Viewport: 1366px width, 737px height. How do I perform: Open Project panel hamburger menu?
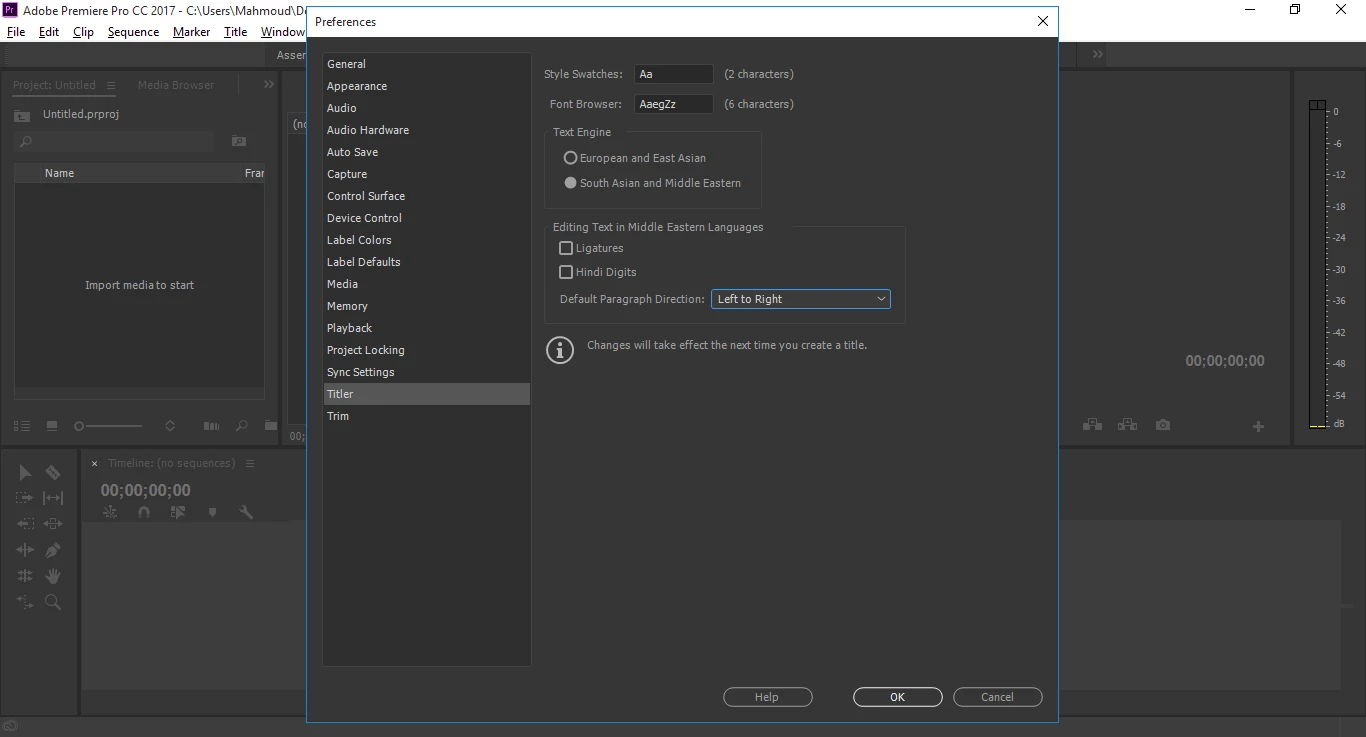[111, 86]
